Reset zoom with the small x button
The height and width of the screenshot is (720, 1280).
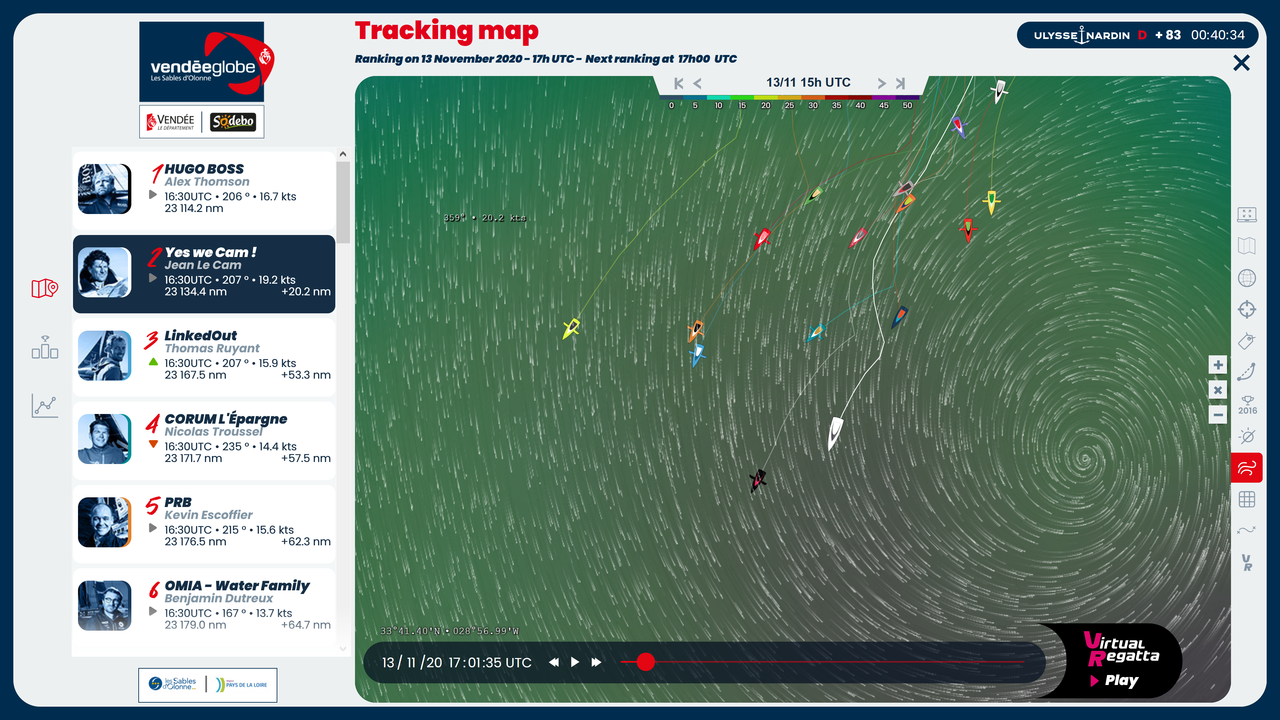1218,390
